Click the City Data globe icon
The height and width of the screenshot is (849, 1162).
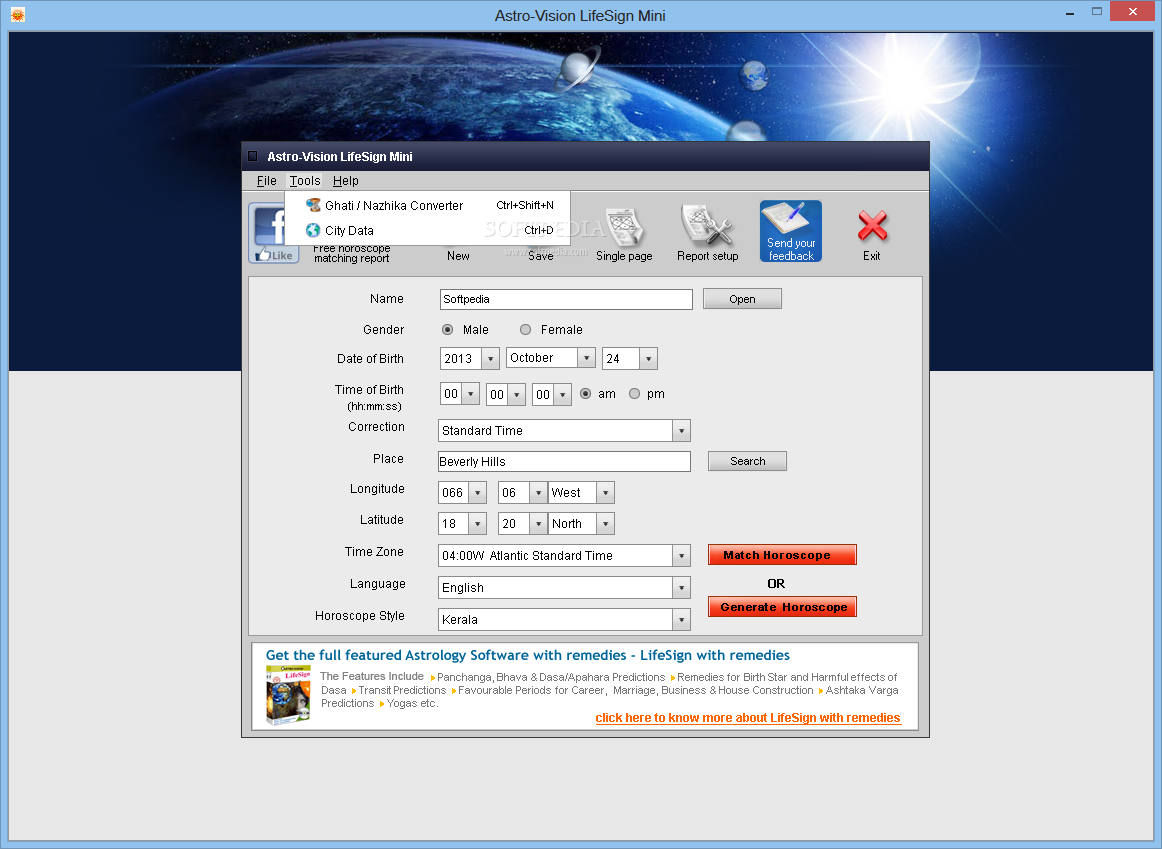click(313, 230)
